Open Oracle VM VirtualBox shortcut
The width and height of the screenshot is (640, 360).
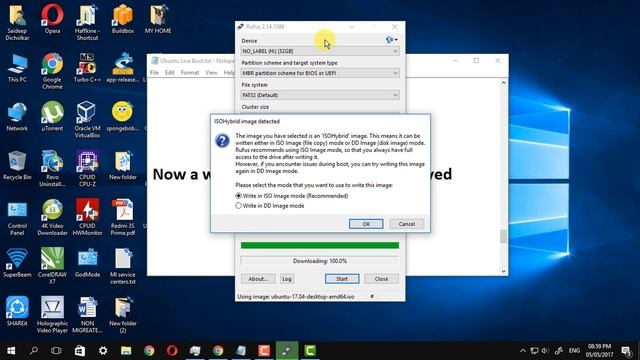pos(87,119)
